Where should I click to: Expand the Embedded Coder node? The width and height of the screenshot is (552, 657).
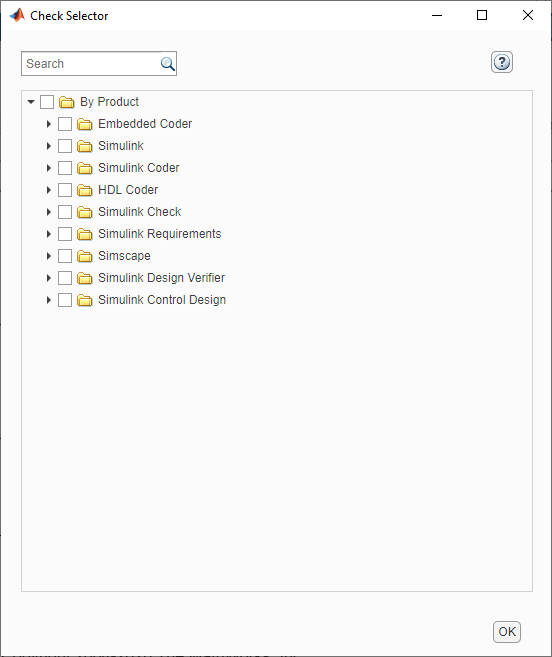pyautogui.click(x=49, y=124)
